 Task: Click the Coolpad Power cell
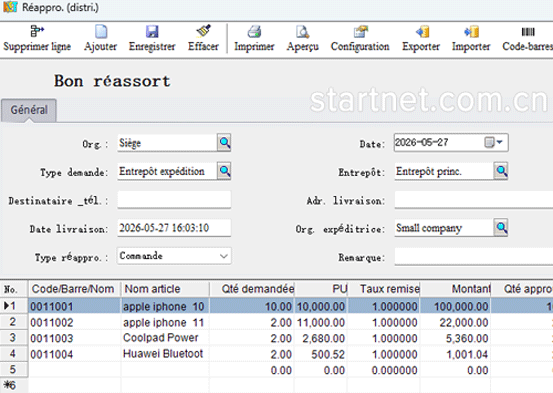tap(165, 338)
